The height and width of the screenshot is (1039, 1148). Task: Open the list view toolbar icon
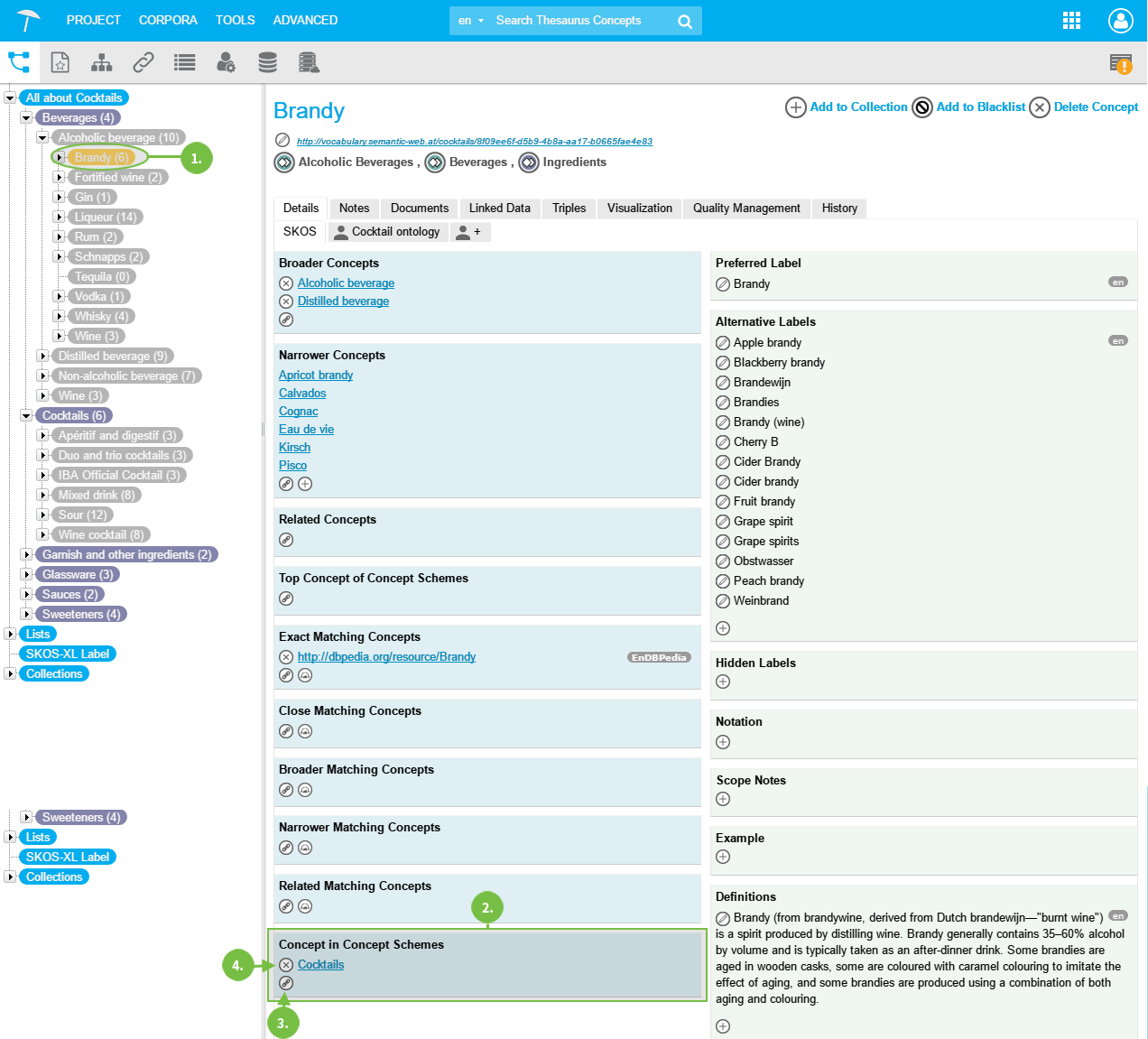pyautogui.click(x=185, y=62)
